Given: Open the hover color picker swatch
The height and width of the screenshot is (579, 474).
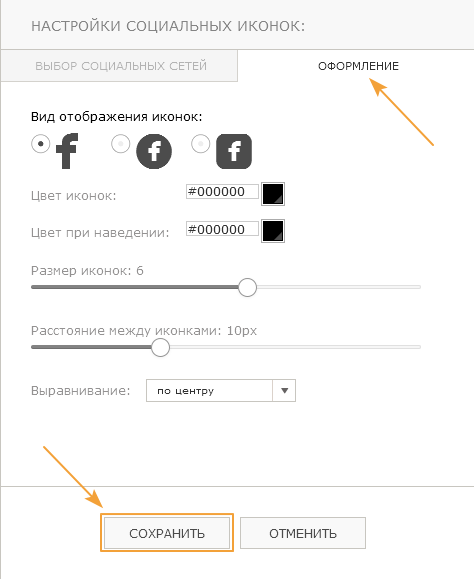Looking at the screenshot, I should (x=273, y=231).
